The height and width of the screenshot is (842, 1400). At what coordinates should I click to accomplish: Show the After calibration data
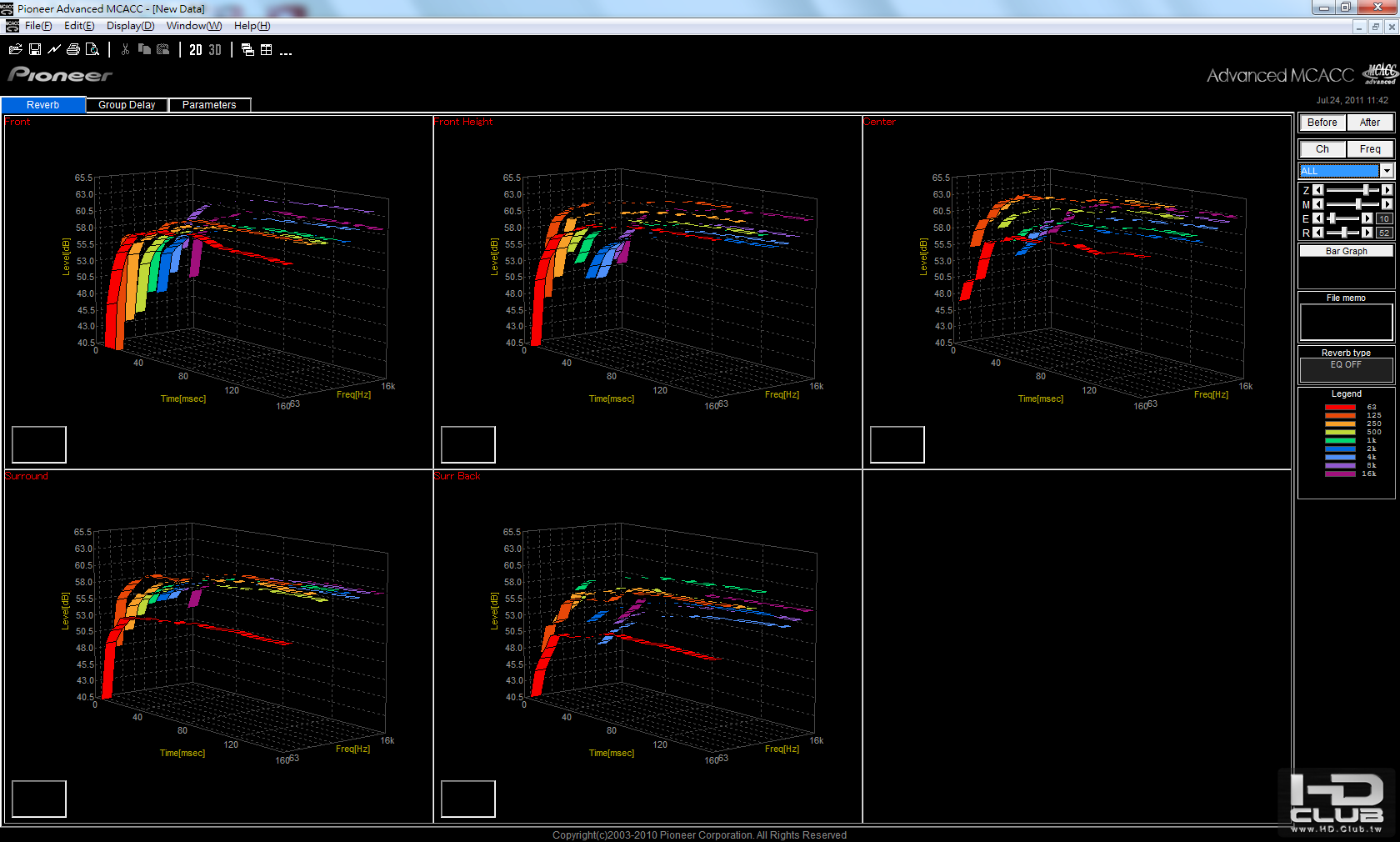click(x=1370, y=123)
